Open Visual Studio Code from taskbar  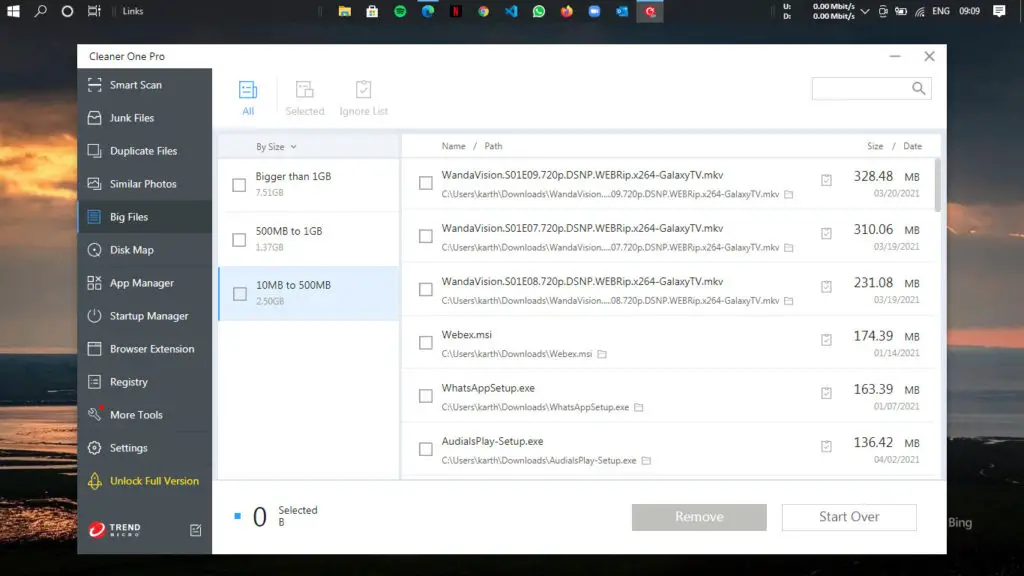511,11
